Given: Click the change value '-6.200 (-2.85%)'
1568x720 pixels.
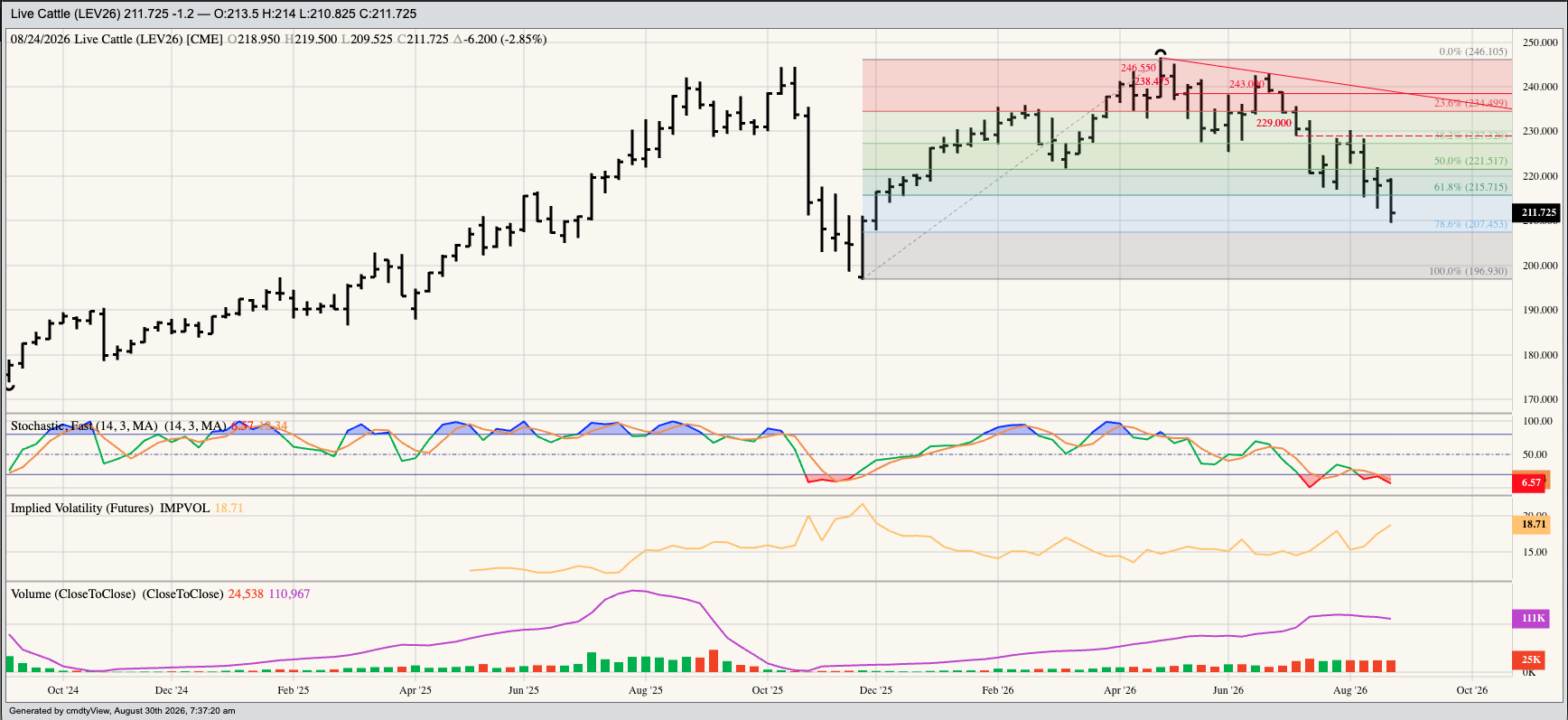Looking at the screenshot, I should [505, 39].
